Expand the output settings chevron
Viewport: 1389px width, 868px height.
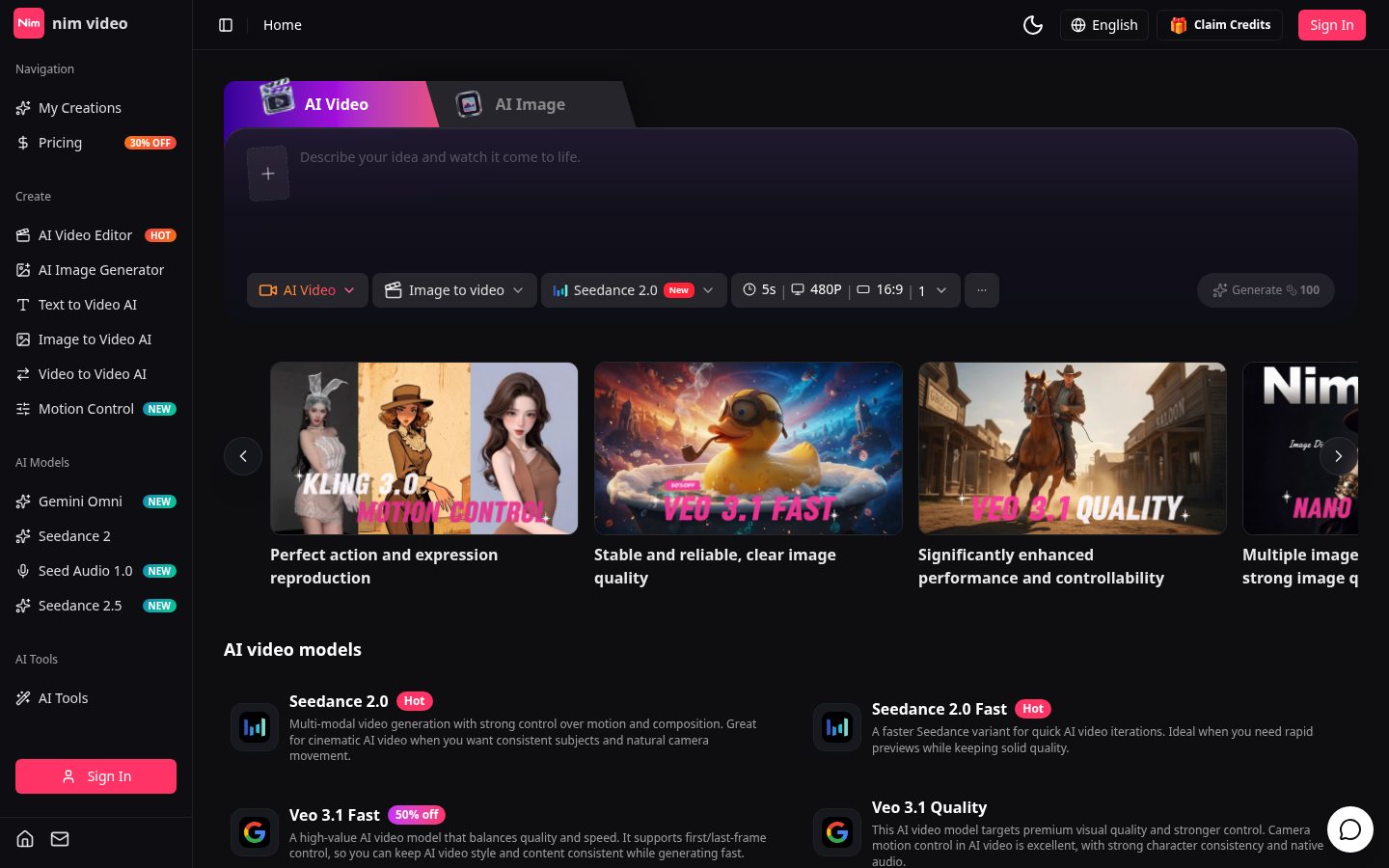pyautogui.click(x=941, y=290)
